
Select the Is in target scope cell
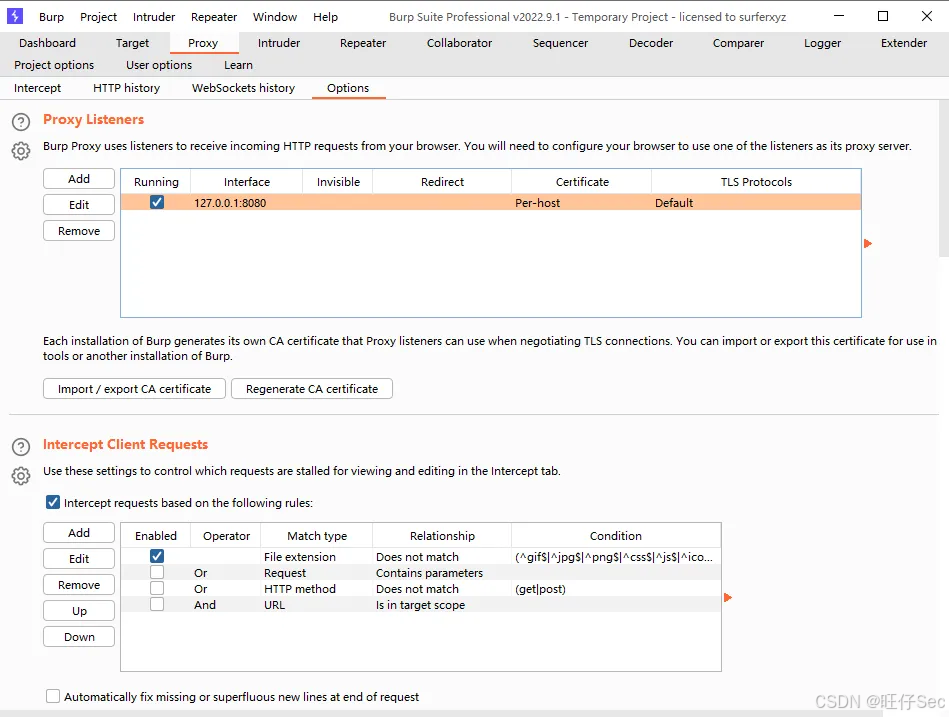(442, 604)
